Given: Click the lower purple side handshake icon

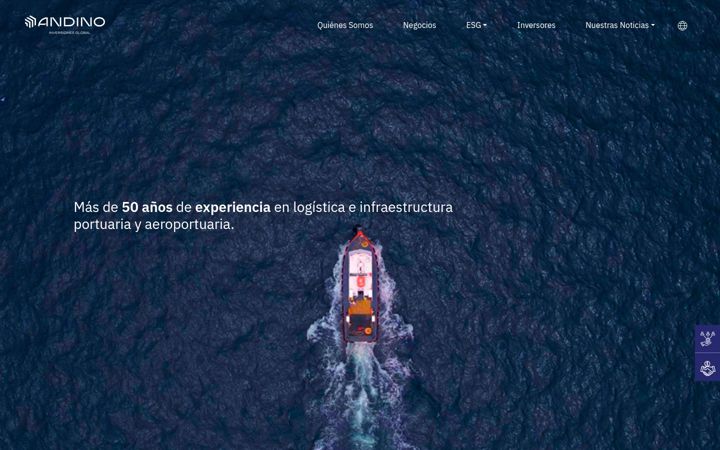Looking at the screenshot, I should [x=707, y=367].
